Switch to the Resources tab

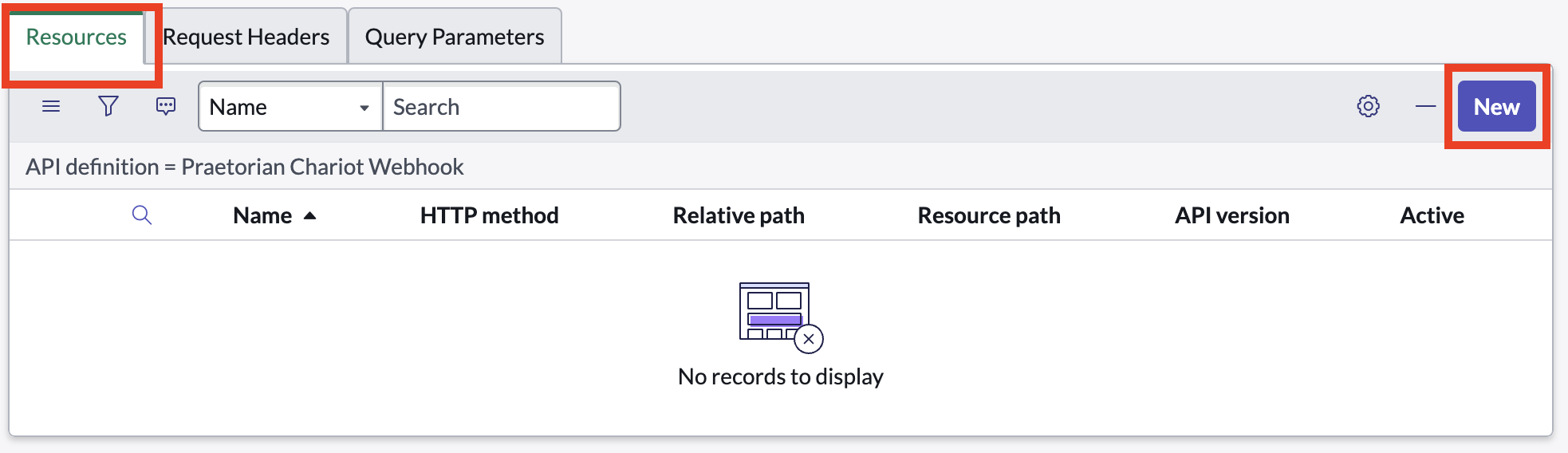click(x=77, y=37)
